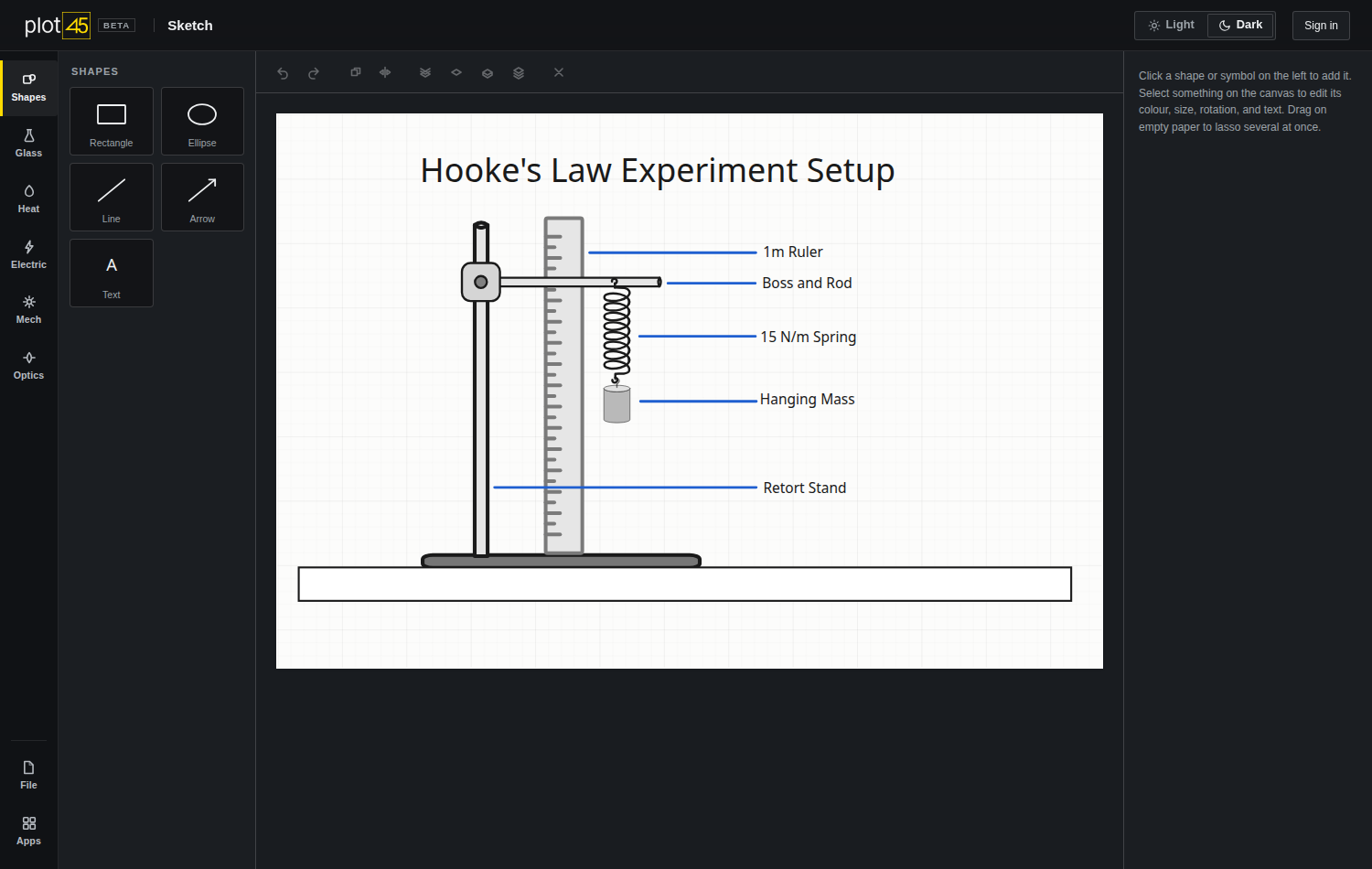Select the Rectangle shape tool
The width and height of the screenshot is (1372, 869).
(x=112, y=121)
